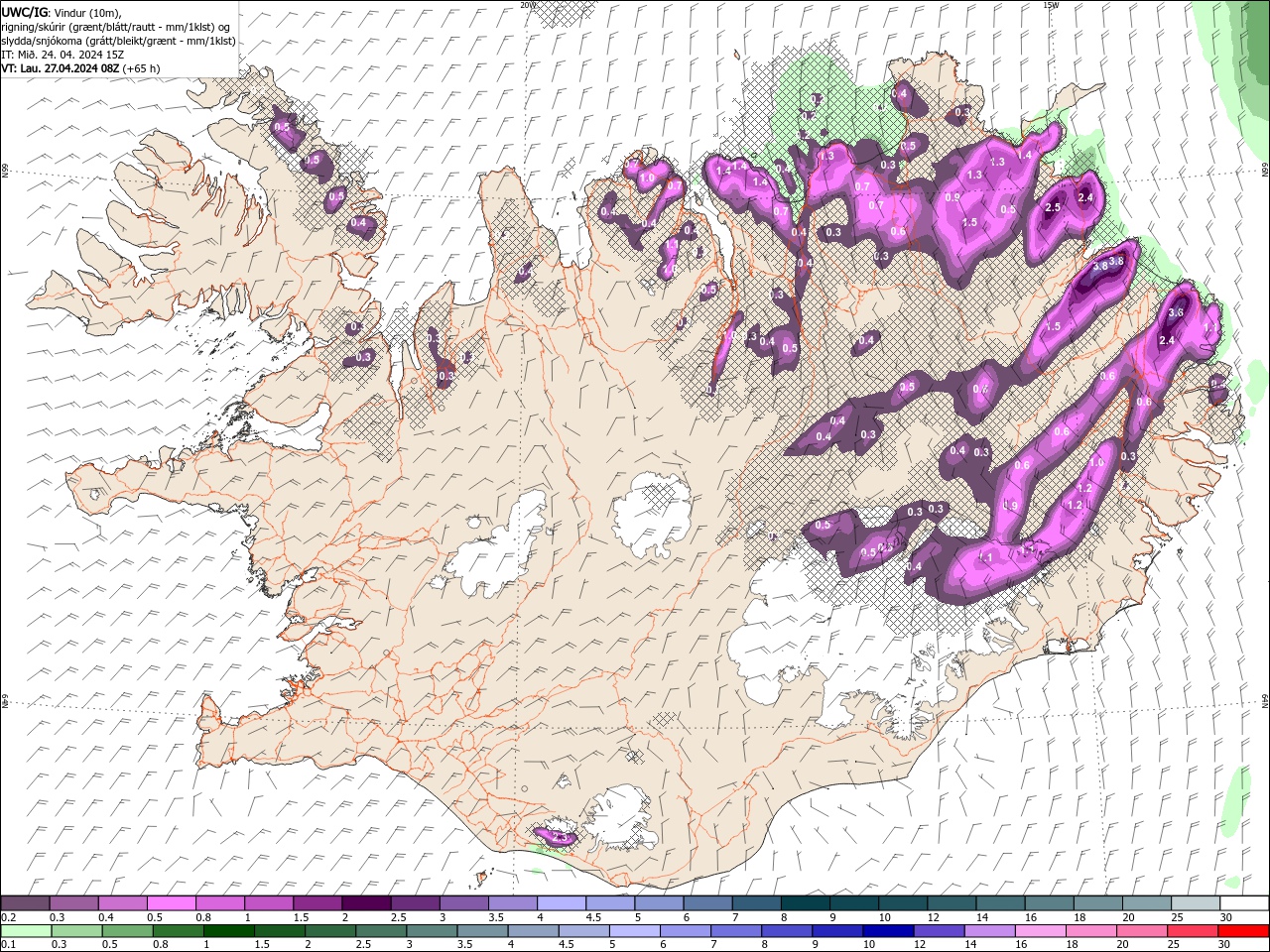
Task: Select upper legend swatch between 0.2 and 0.3
Action: click(25, 903)
